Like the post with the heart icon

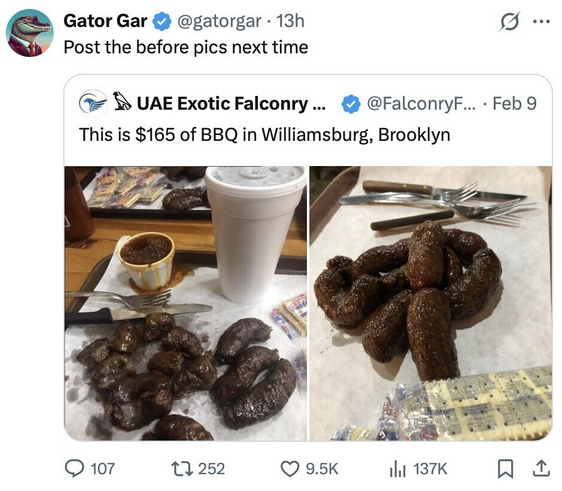coord(289,469)
